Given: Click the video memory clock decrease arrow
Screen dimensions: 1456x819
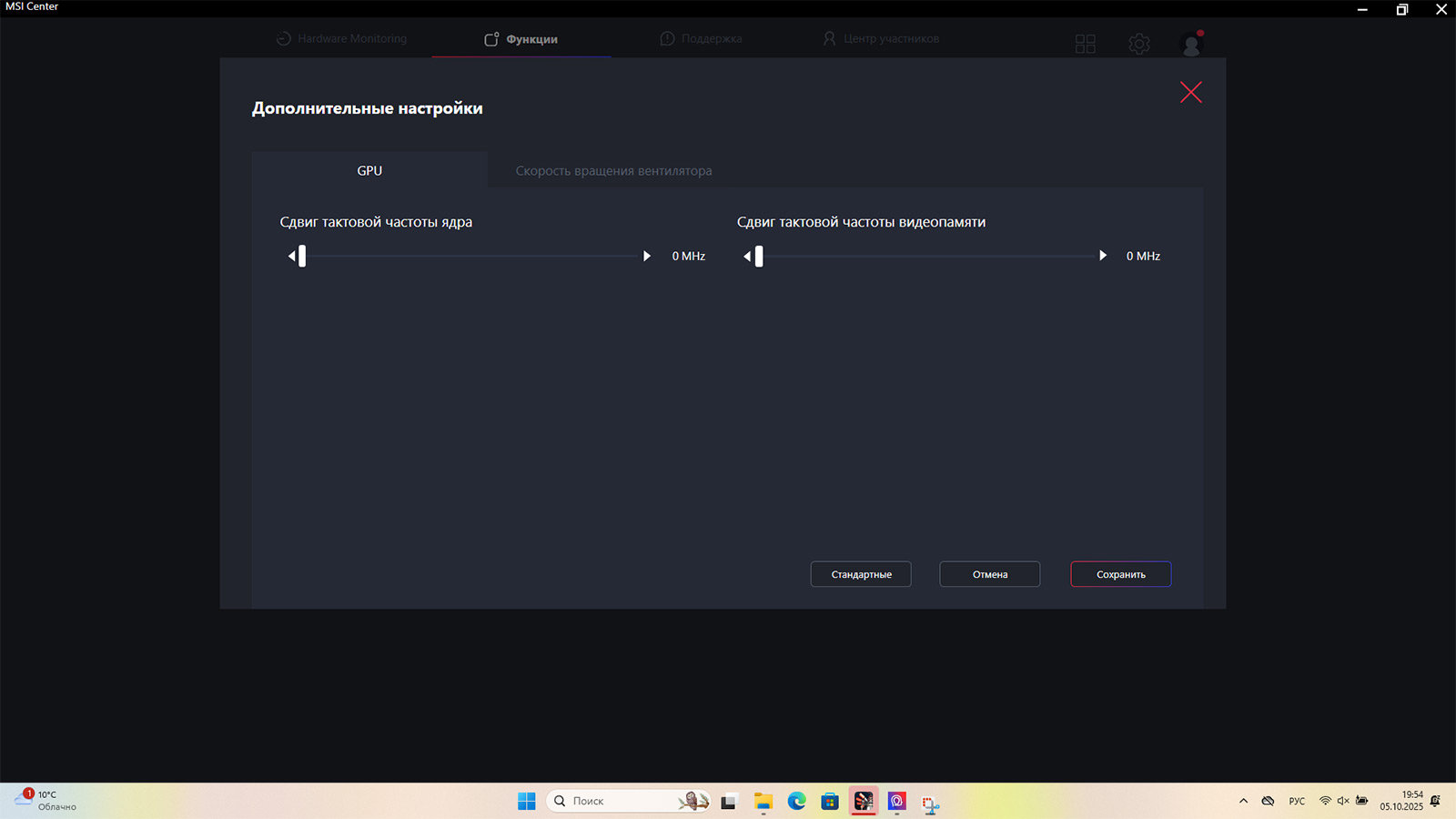Looking at the screenshot, I should pyautogui.click(x=747, y=257).
